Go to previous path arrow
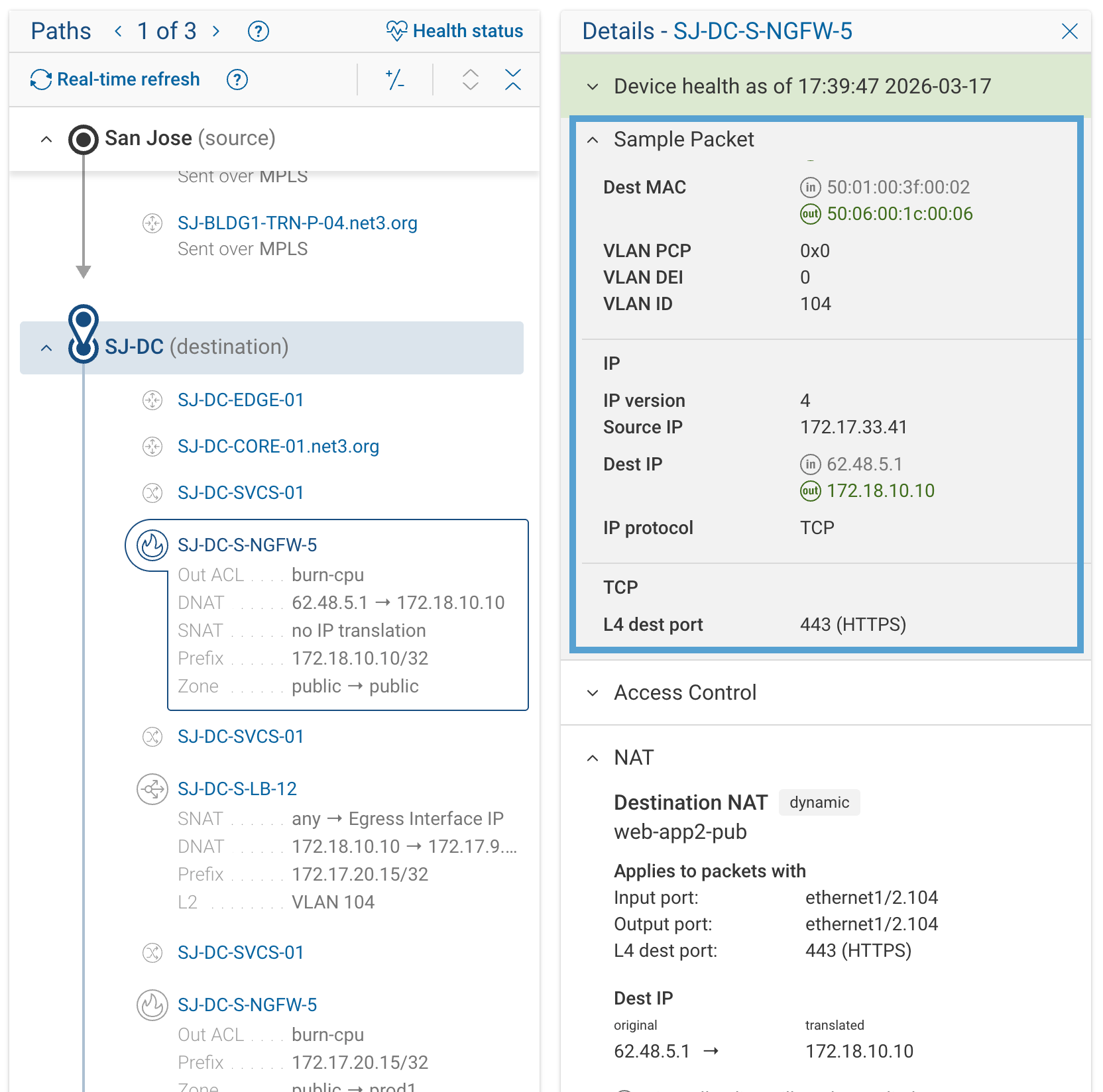The width and height of the screenshot is (1103, 1092). pos(118,30)
